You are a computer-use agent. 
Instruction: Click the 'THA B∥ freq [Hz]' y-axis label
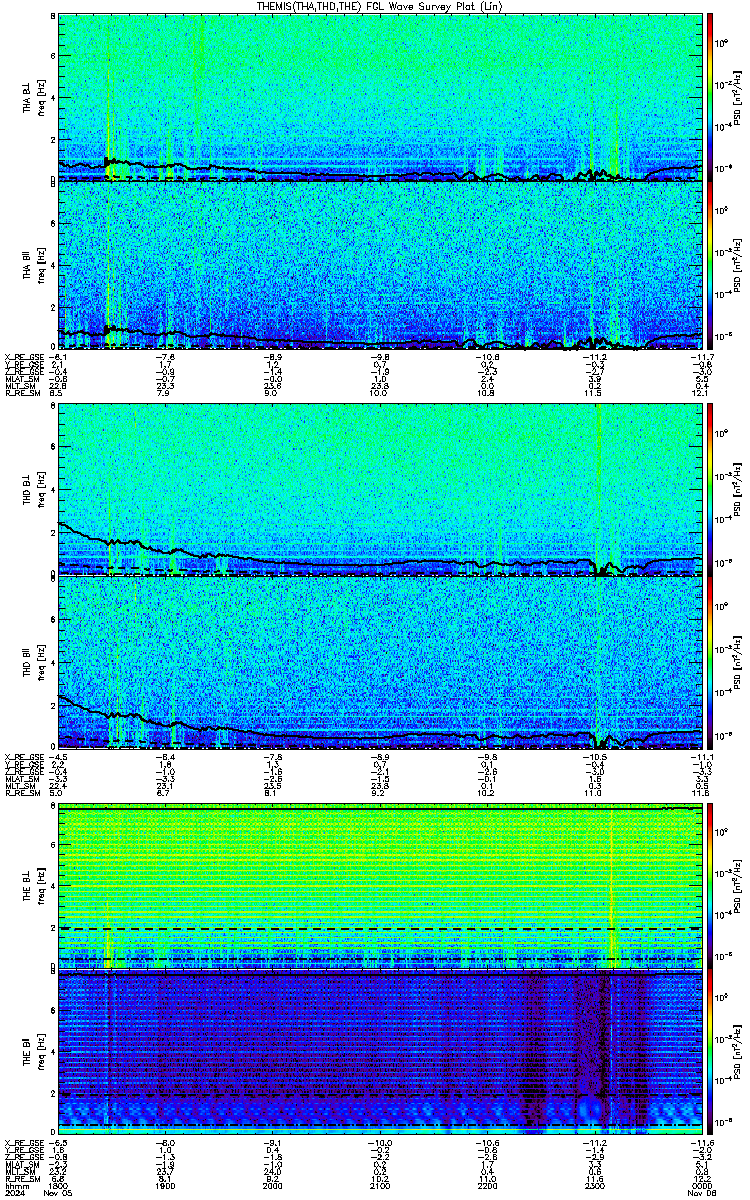[x=33, y=265]
